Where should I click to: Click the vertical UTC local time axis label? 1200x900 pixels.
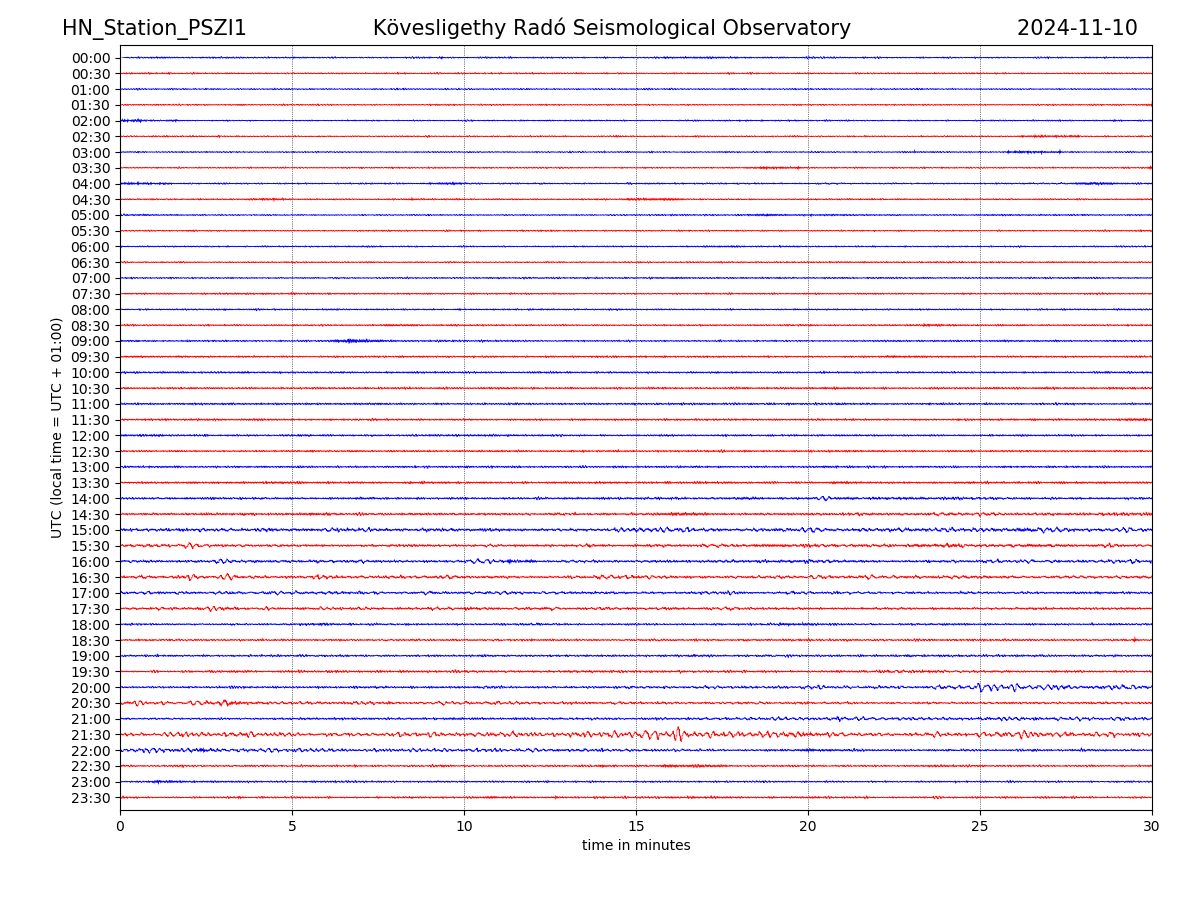point(57,427)
